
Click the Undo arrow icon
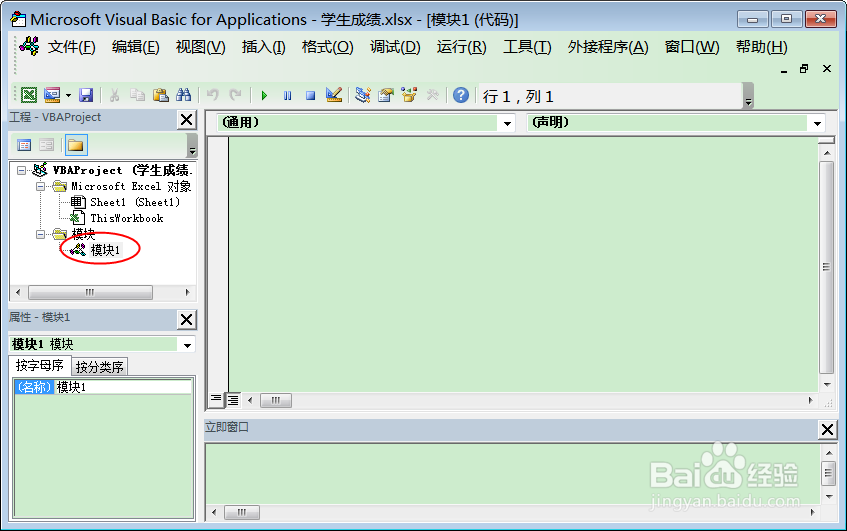point(212,95)
